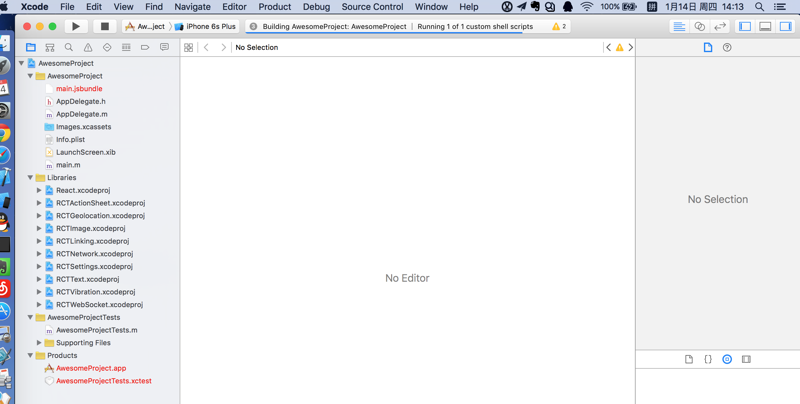Click the build warnings count badge
The width and height of the screenshot is (800, 404).
[559, 27]
